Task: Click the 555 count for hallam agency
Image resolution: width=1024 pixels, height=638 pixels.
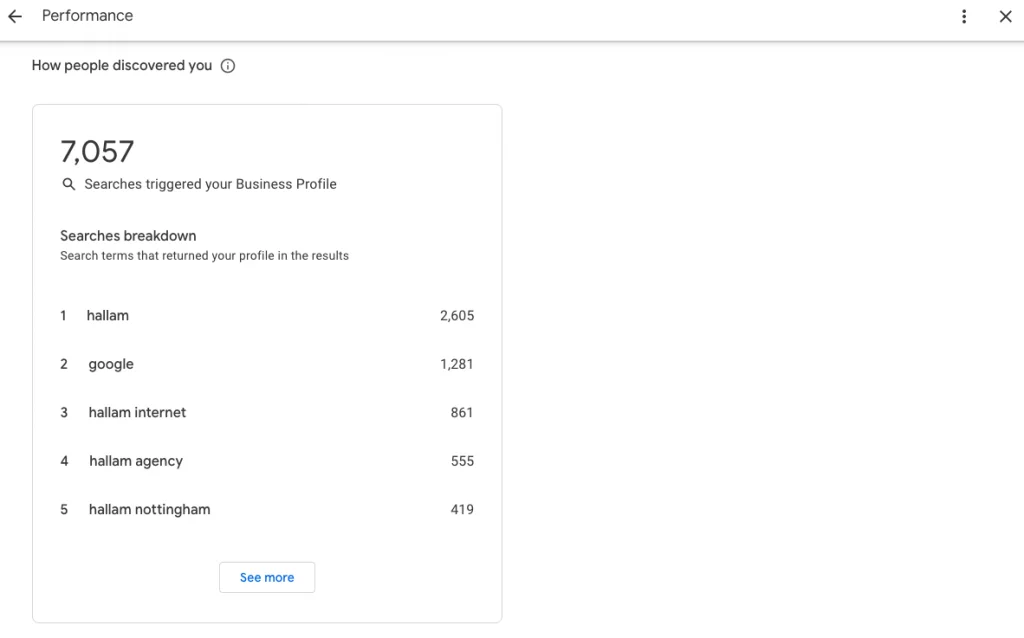Action: [x=462, y=461]
